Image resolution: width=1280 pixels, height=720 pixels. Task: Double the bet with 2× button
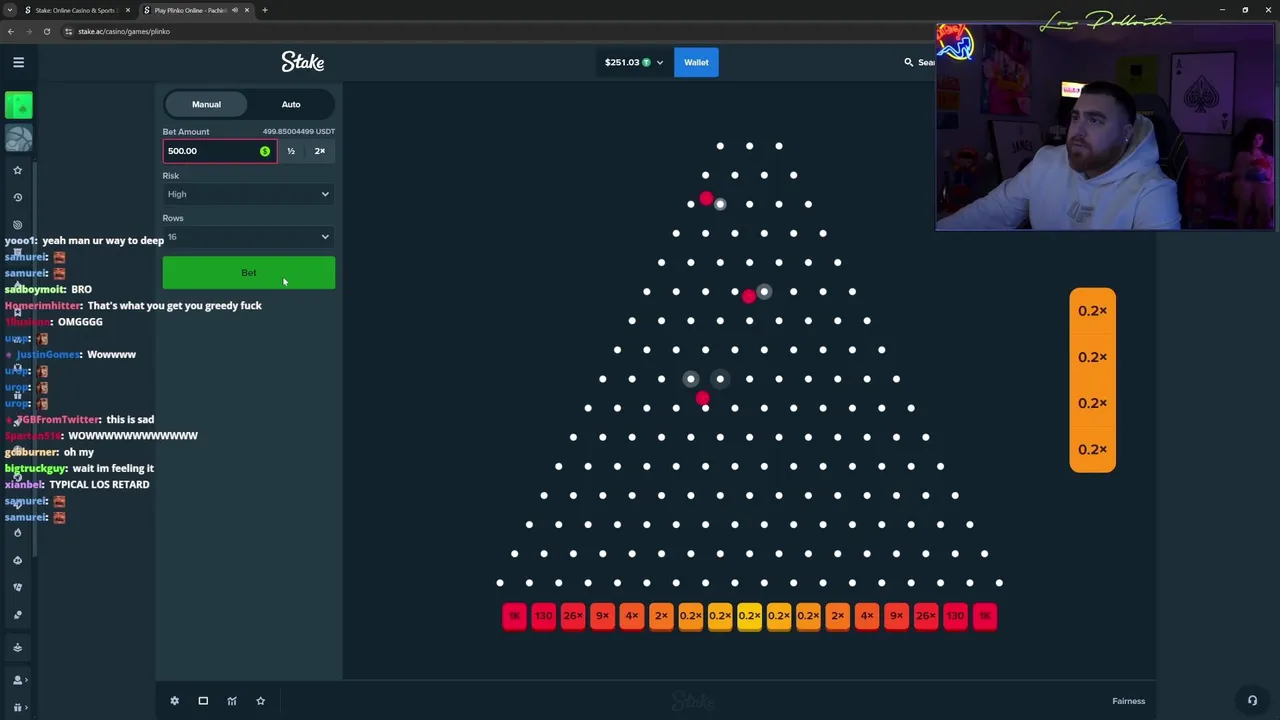pyautogui.click(x=320, y=151)
